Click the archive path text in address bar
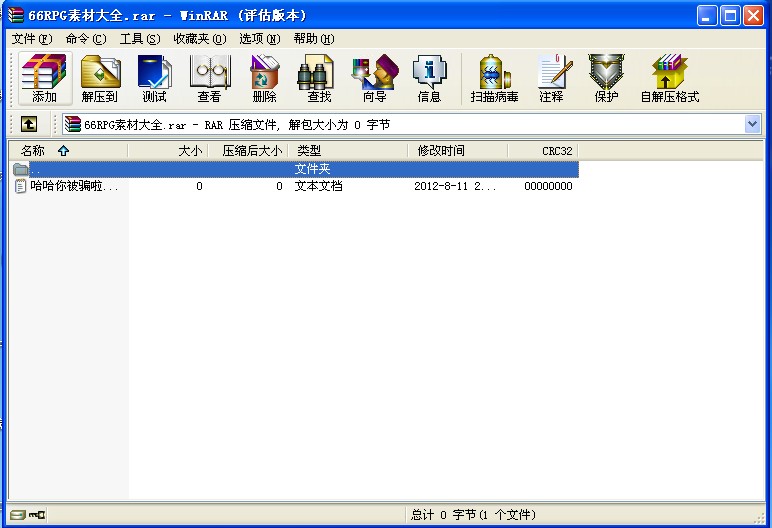This screenshot has height=528, width=772. tap(237, 125)
